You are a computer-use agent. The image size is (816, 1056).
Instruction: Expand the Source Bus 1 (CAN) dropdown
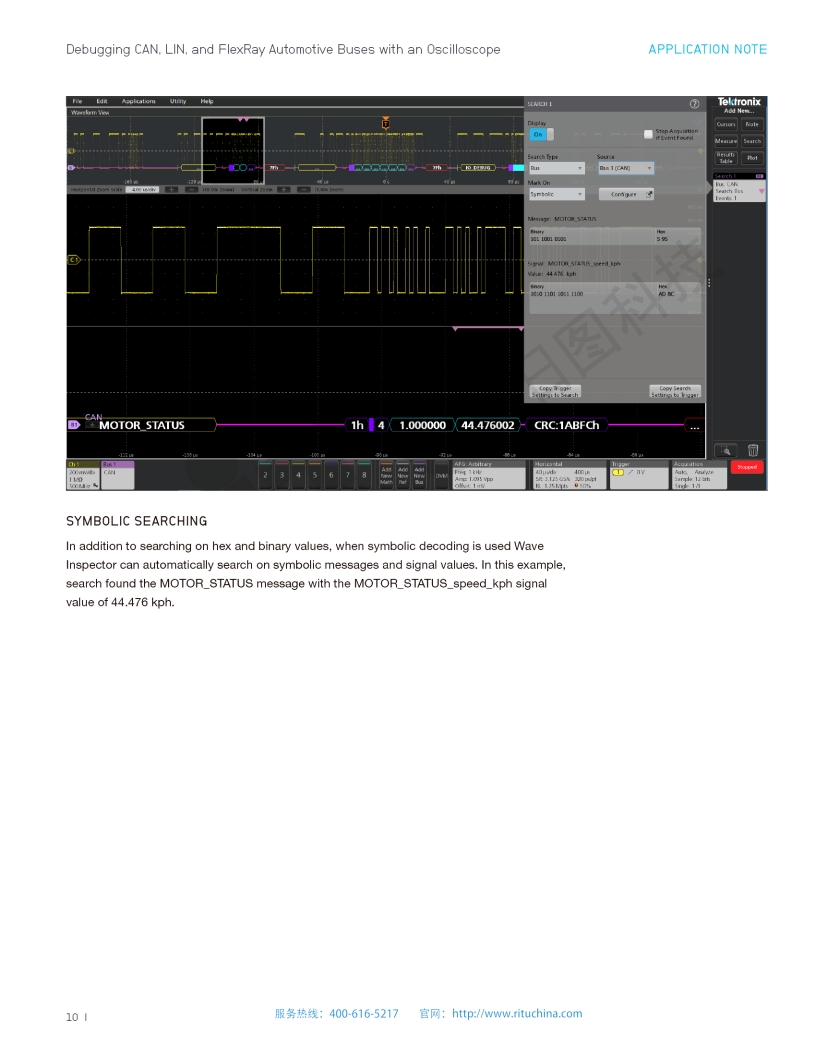(x=625, y=168)
